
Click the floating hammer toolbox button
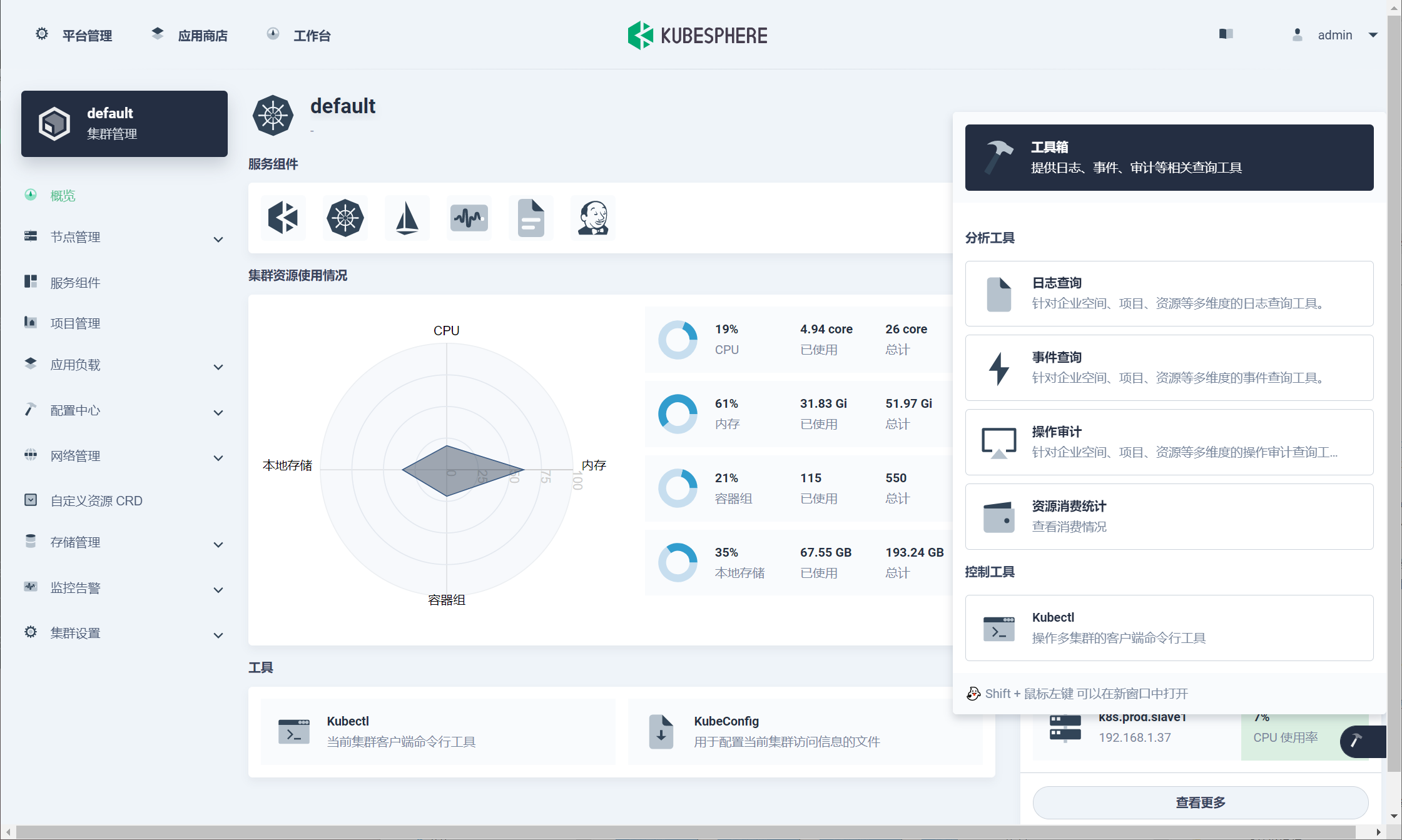(1358, 741)
